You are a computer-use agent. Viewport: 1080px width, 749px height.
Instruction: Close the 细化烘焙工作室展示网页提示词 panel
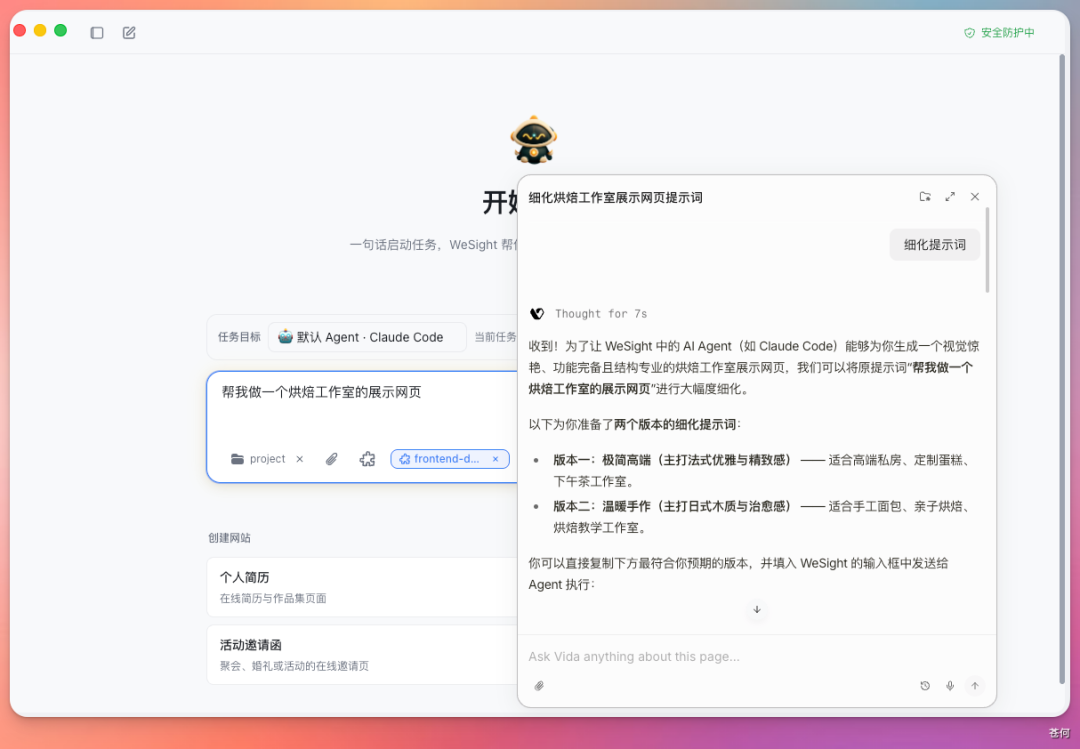coord(975,196)
